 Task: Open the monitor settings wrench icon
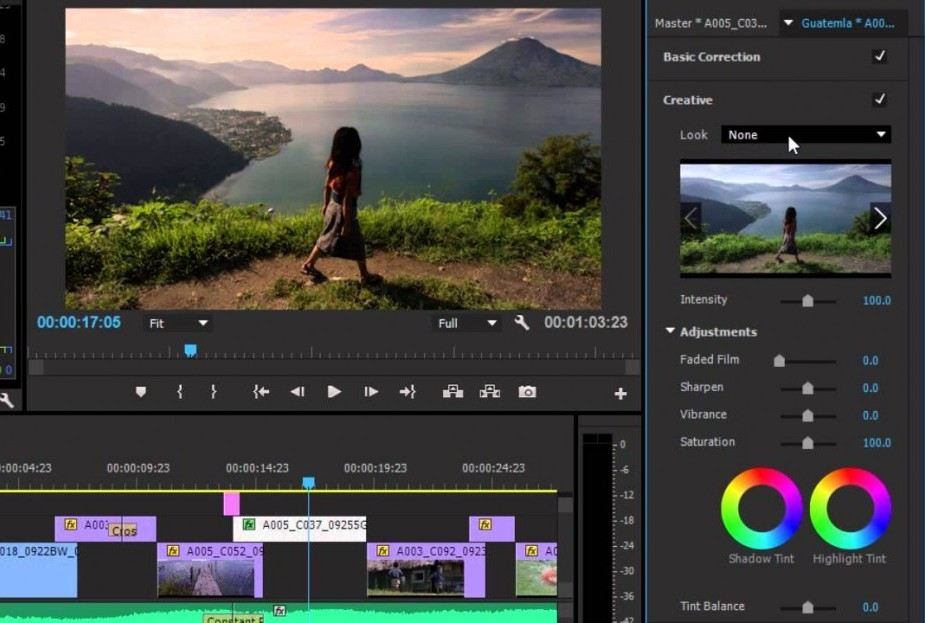point(521,323)
